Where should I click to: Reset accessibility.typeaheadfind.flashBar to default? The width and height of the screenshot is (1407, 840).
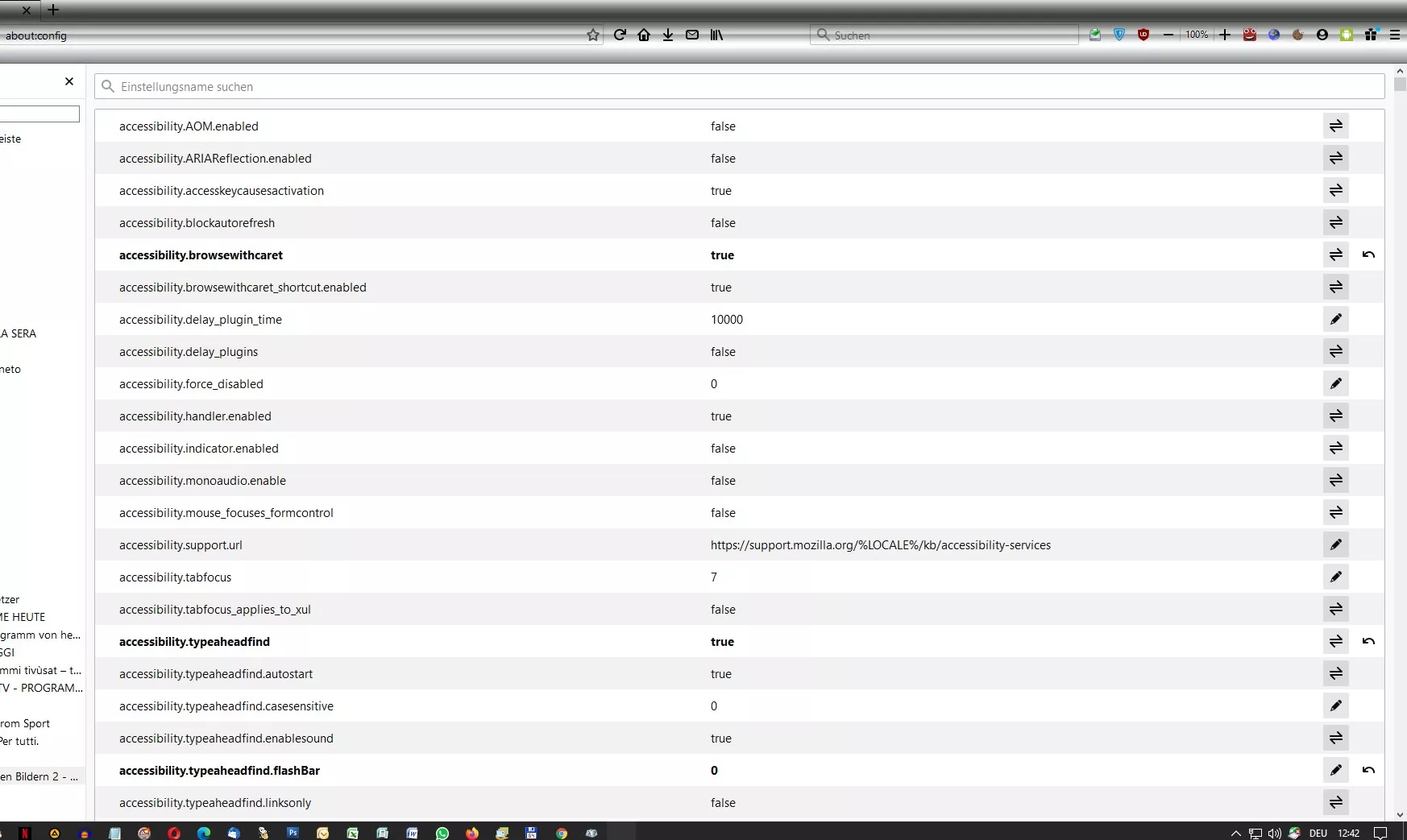click(x=1368, y=770)
